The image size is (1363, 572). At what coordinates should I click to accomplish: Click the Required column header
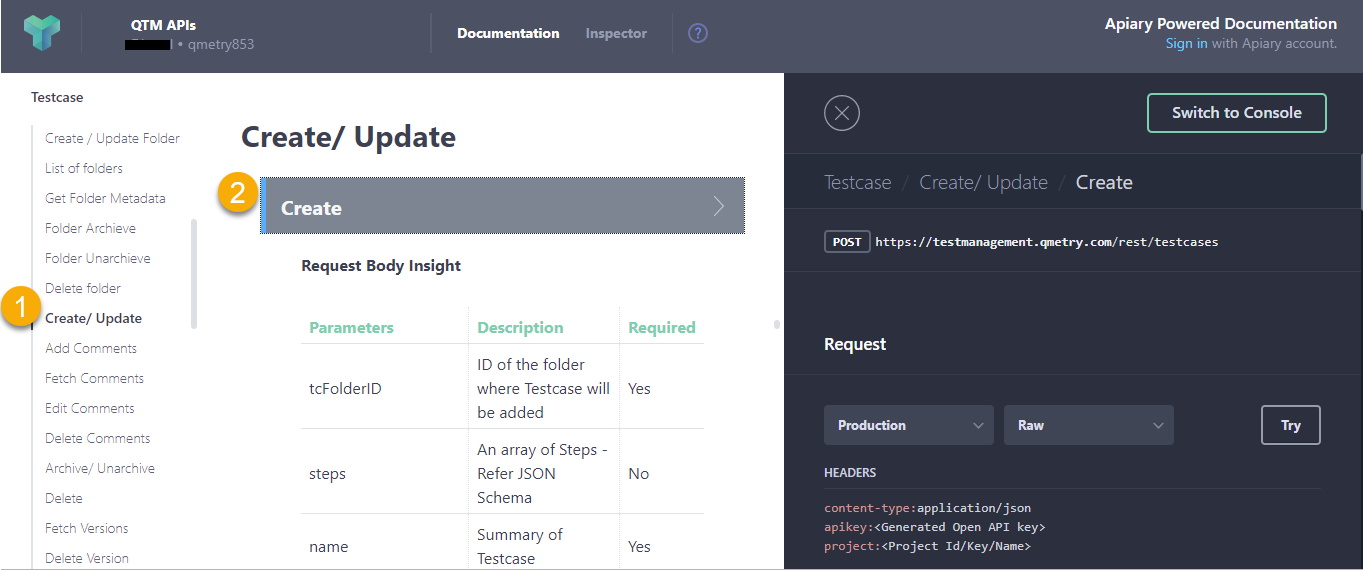[x=661, y=327]
